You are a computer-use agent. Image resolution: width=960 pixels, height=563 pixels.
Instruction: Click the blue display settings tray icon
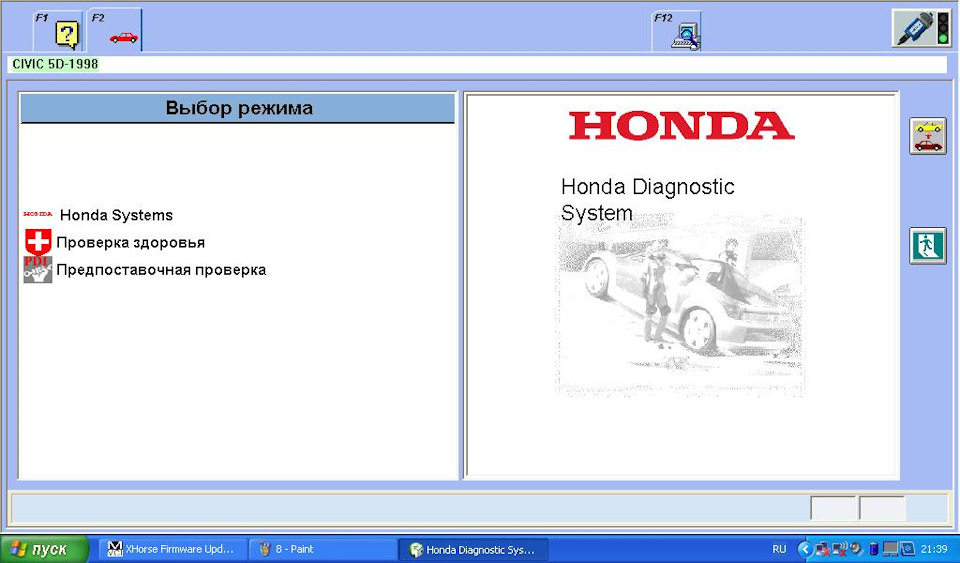pyautogui.click(x=907, y=549)
